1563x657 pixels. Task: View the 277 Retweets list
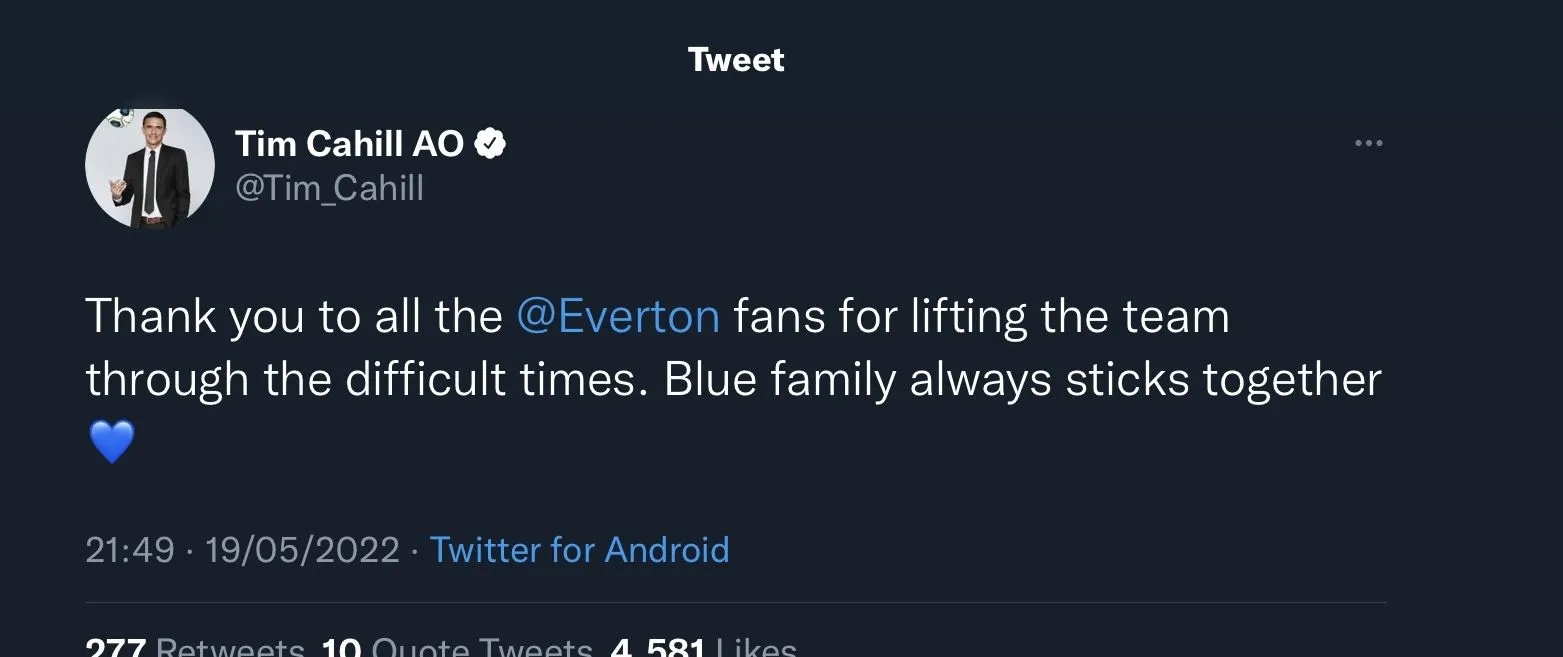click(x=195, y=647)
